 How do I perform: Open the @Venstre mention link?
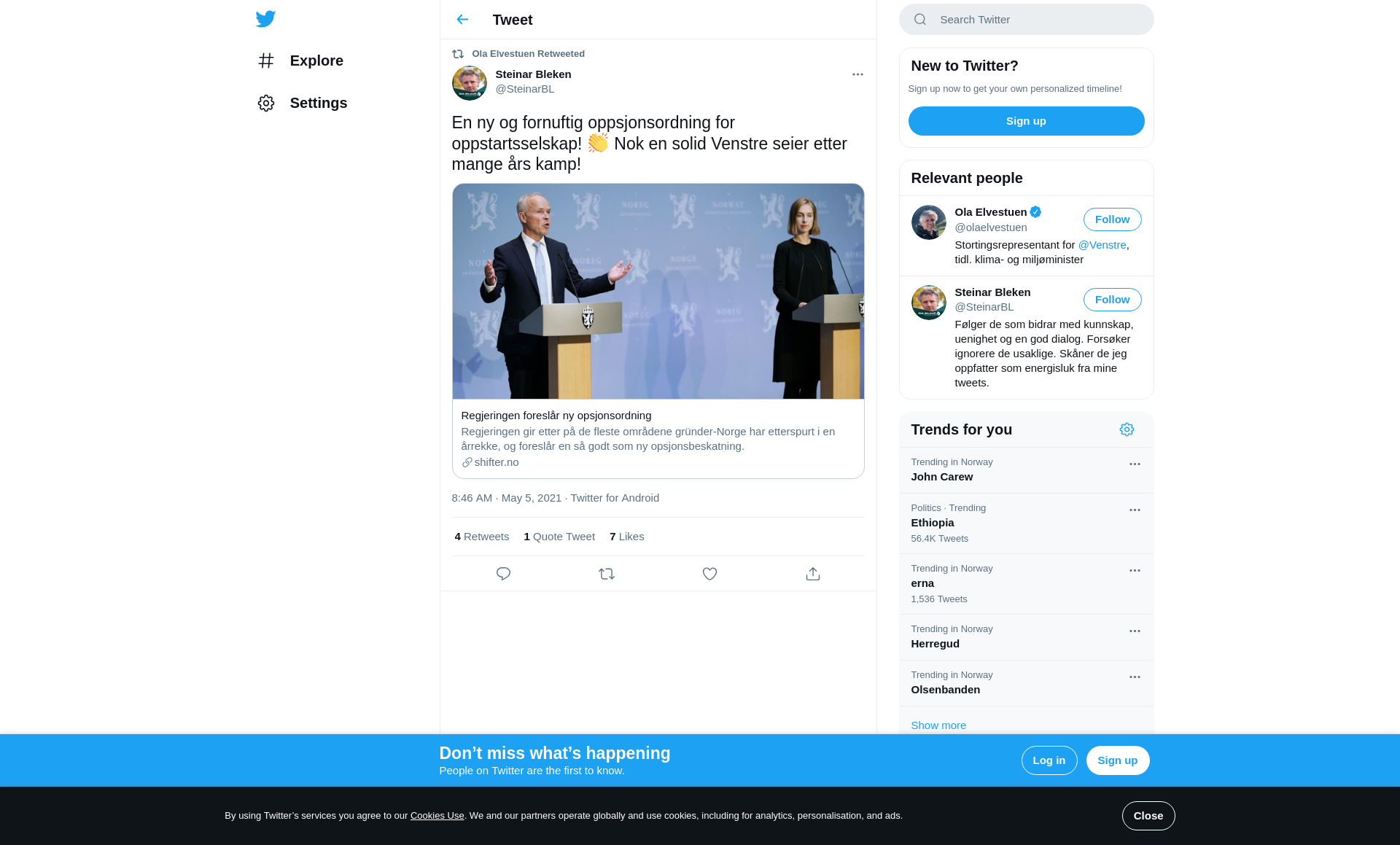point(1102,245)
